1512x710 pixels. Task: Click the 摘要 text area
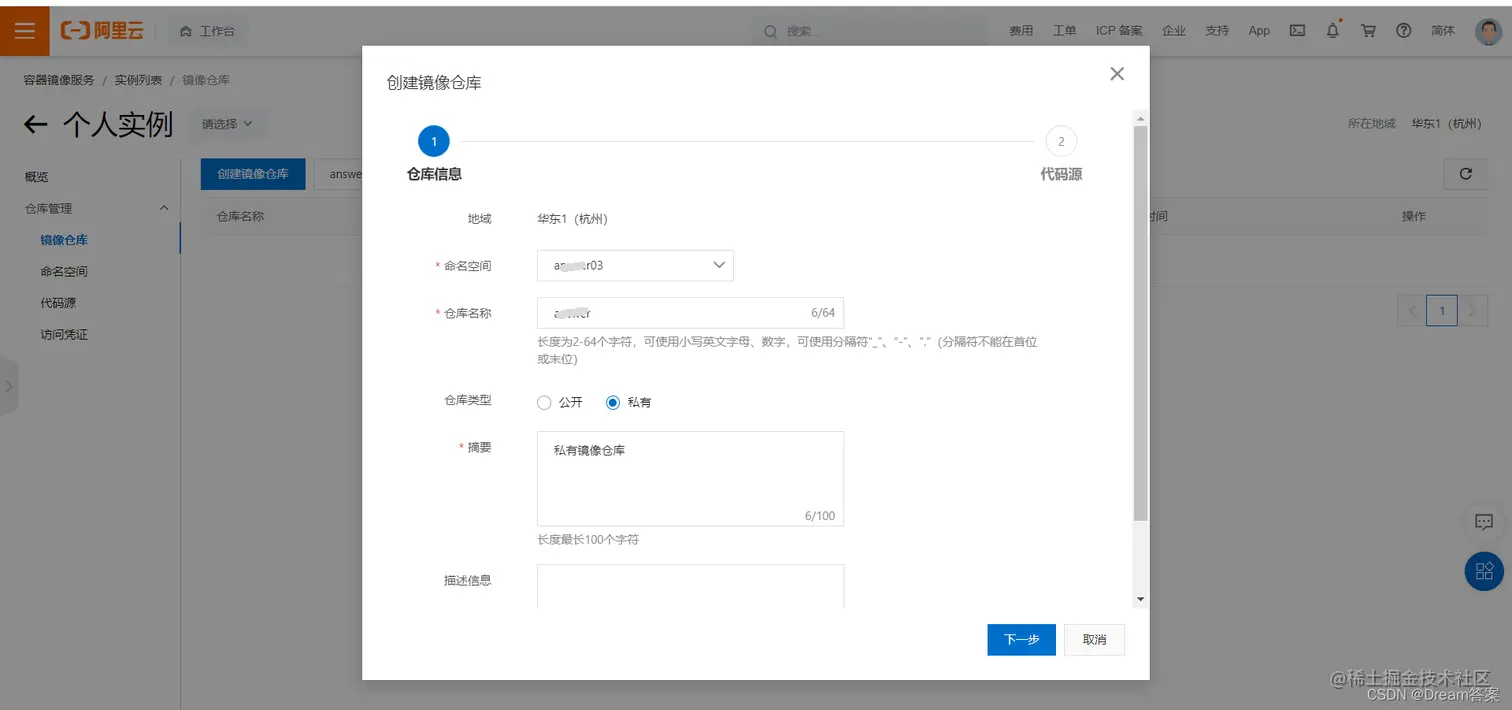pos(690,479)
